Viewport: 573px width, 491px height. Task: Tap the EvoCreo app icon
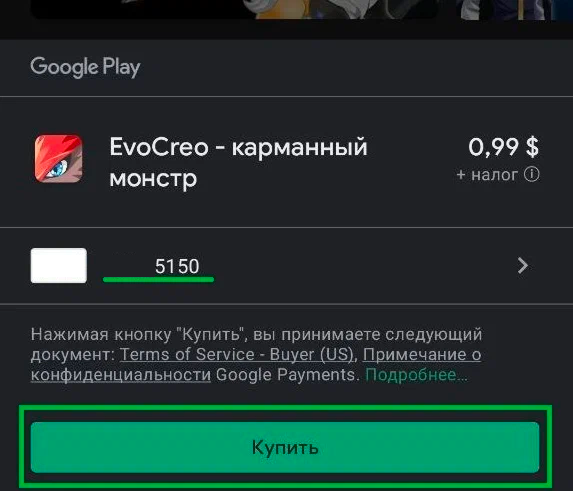[58, 158]
